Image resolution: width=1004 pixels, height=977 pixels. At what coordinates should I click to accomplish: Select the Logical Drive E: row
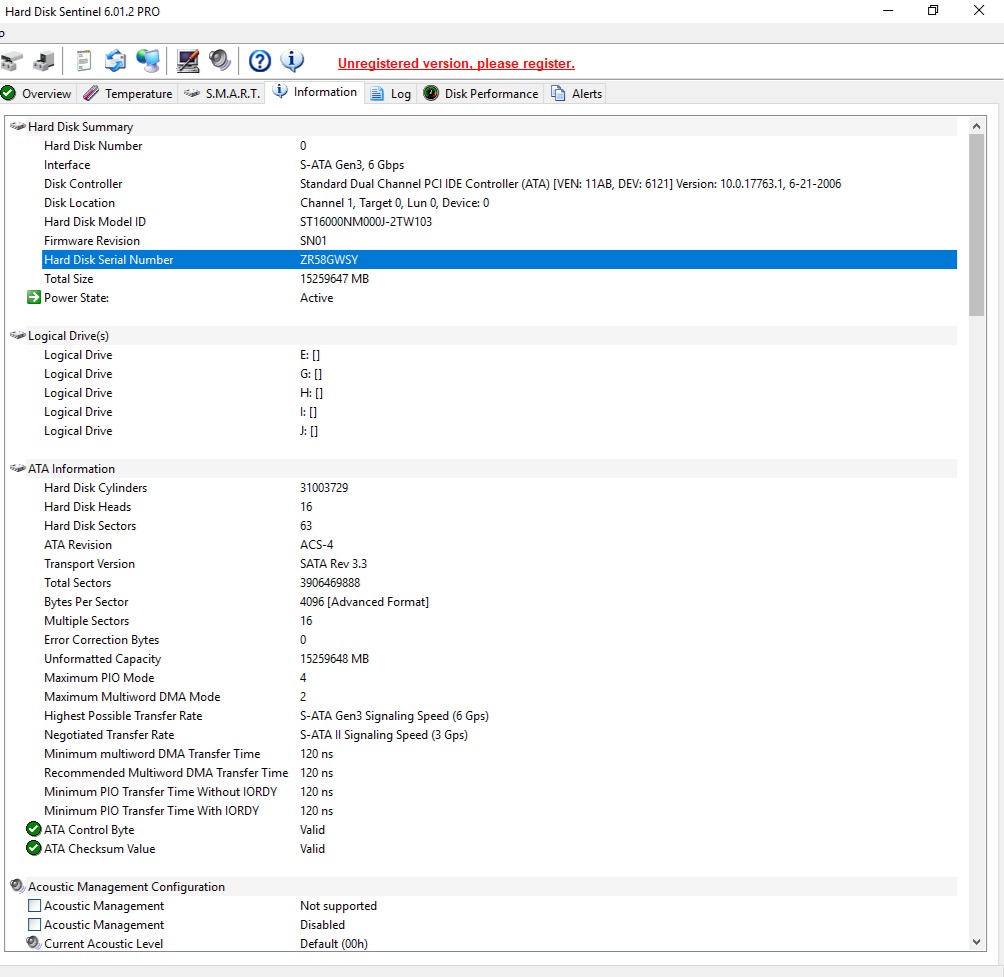pyautogui.click(x=499, y=355)
